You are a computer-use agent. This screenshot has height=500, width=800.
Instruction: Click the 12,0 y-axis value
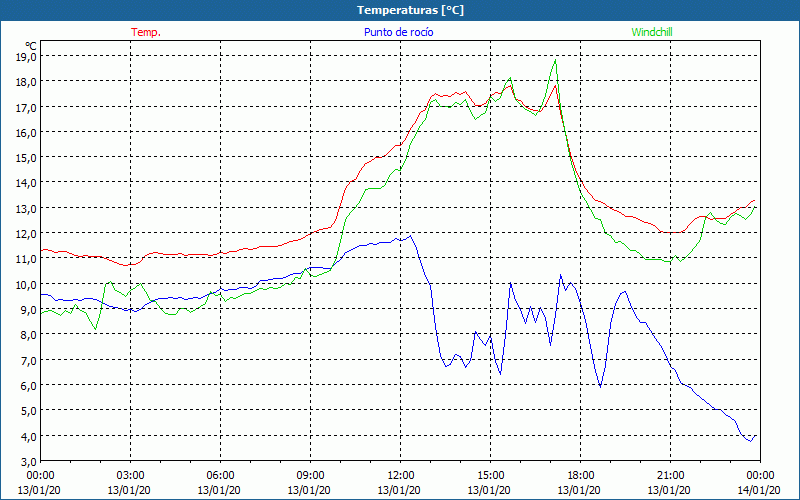click(27, 234)
